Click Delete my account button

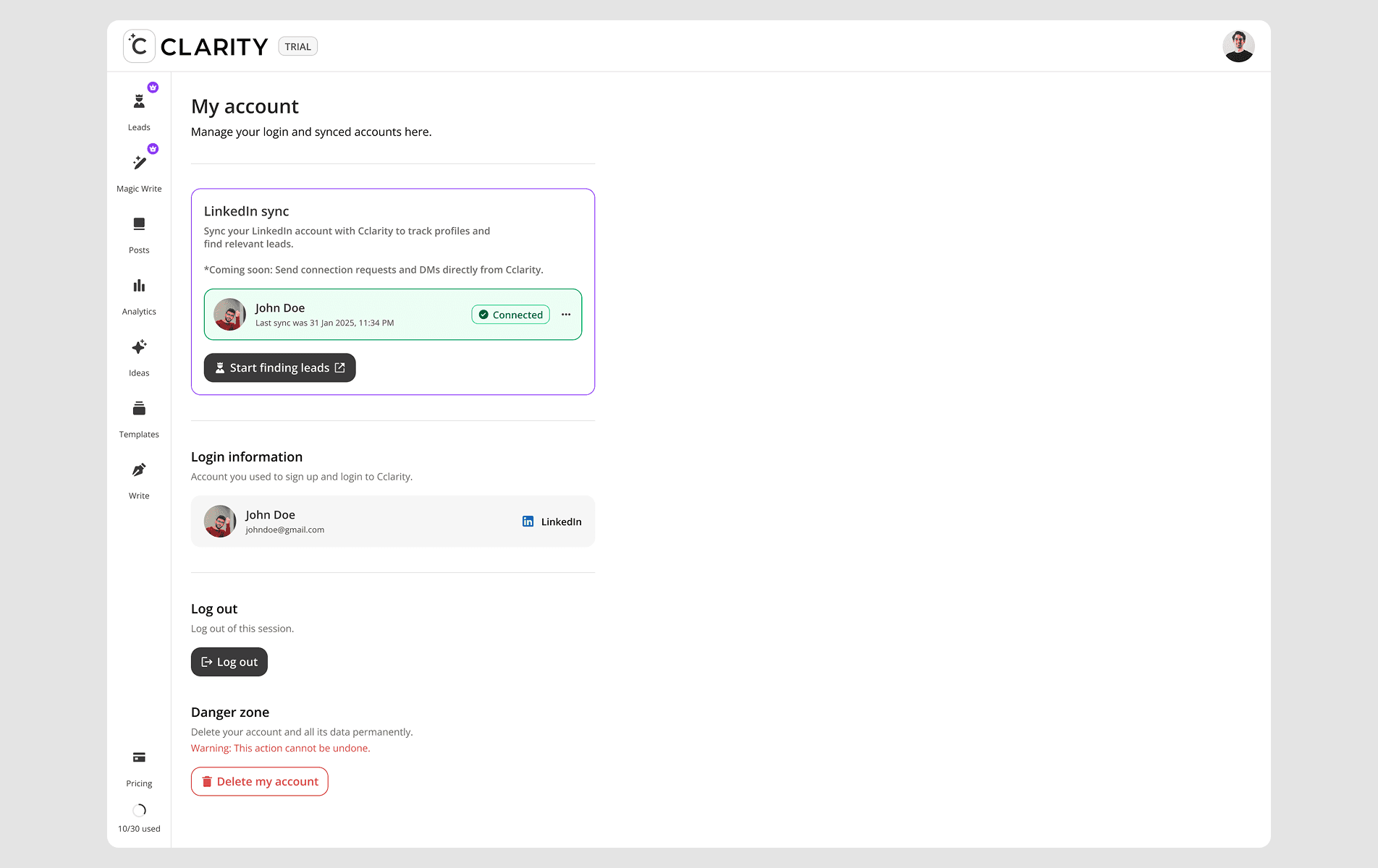click(x=260, y=781)
